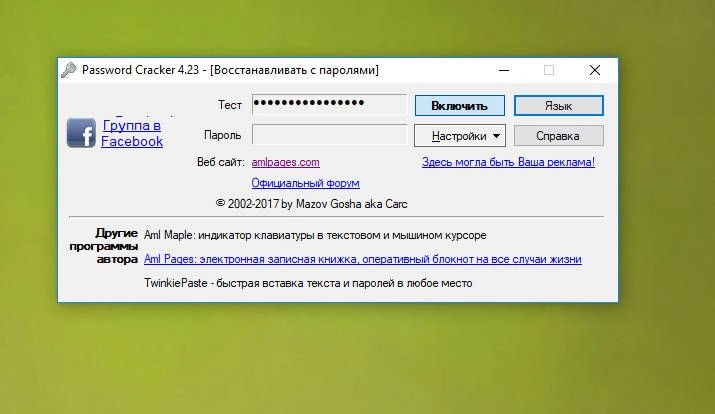Follow the Здесь могла быть Ваша реклама link

(508, 162)
